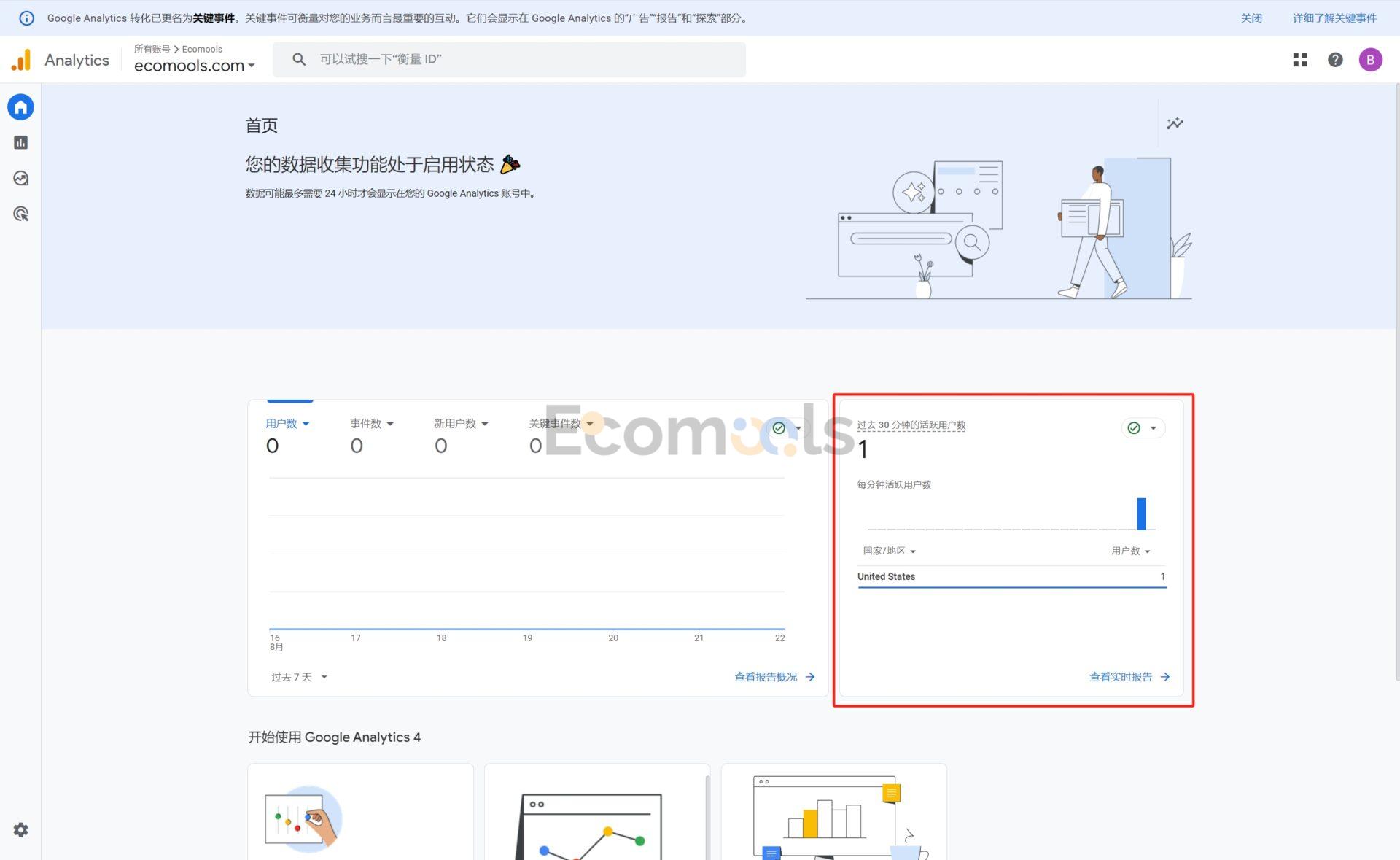
Task: Open the 过去 7 天 date range dropdown
Action: [x=299, y=677]
